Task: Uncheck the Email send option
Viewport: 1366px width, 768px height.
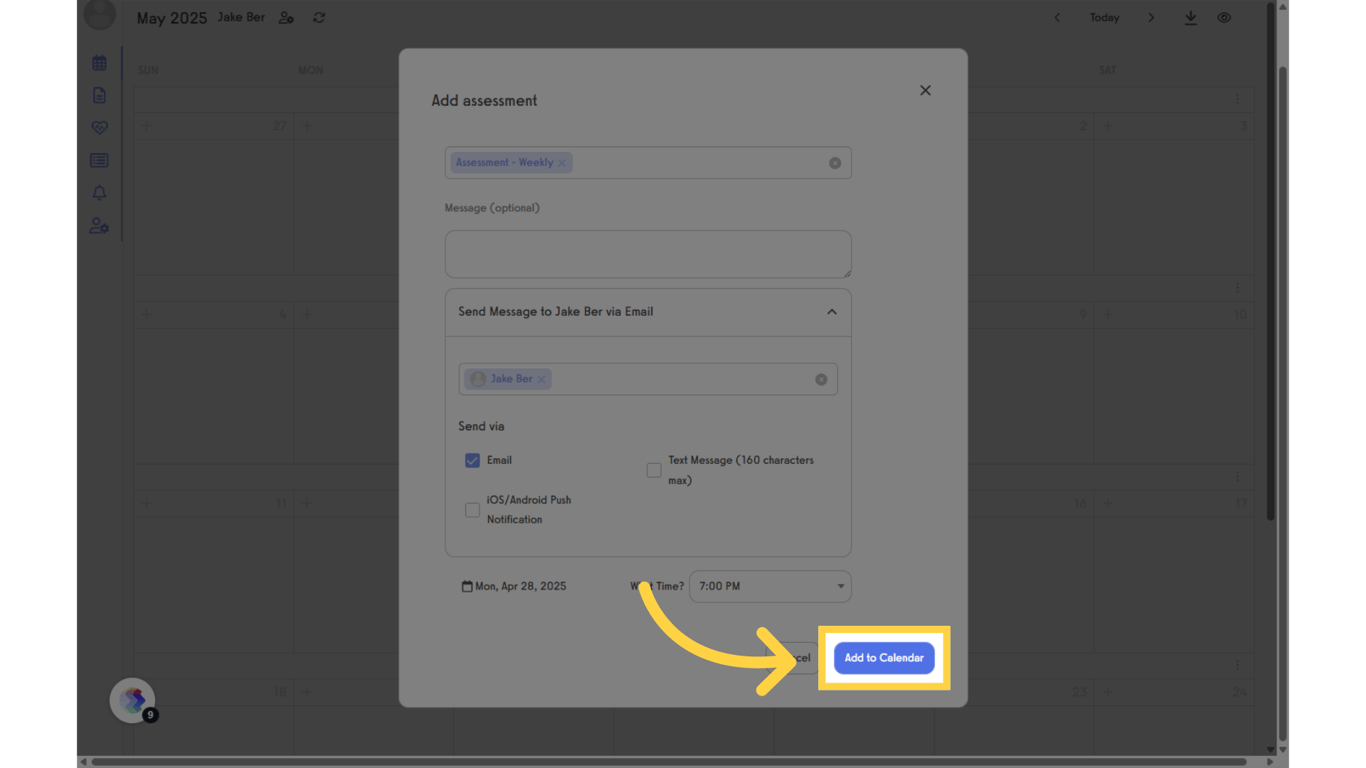Action: click(x=472, y=460)
